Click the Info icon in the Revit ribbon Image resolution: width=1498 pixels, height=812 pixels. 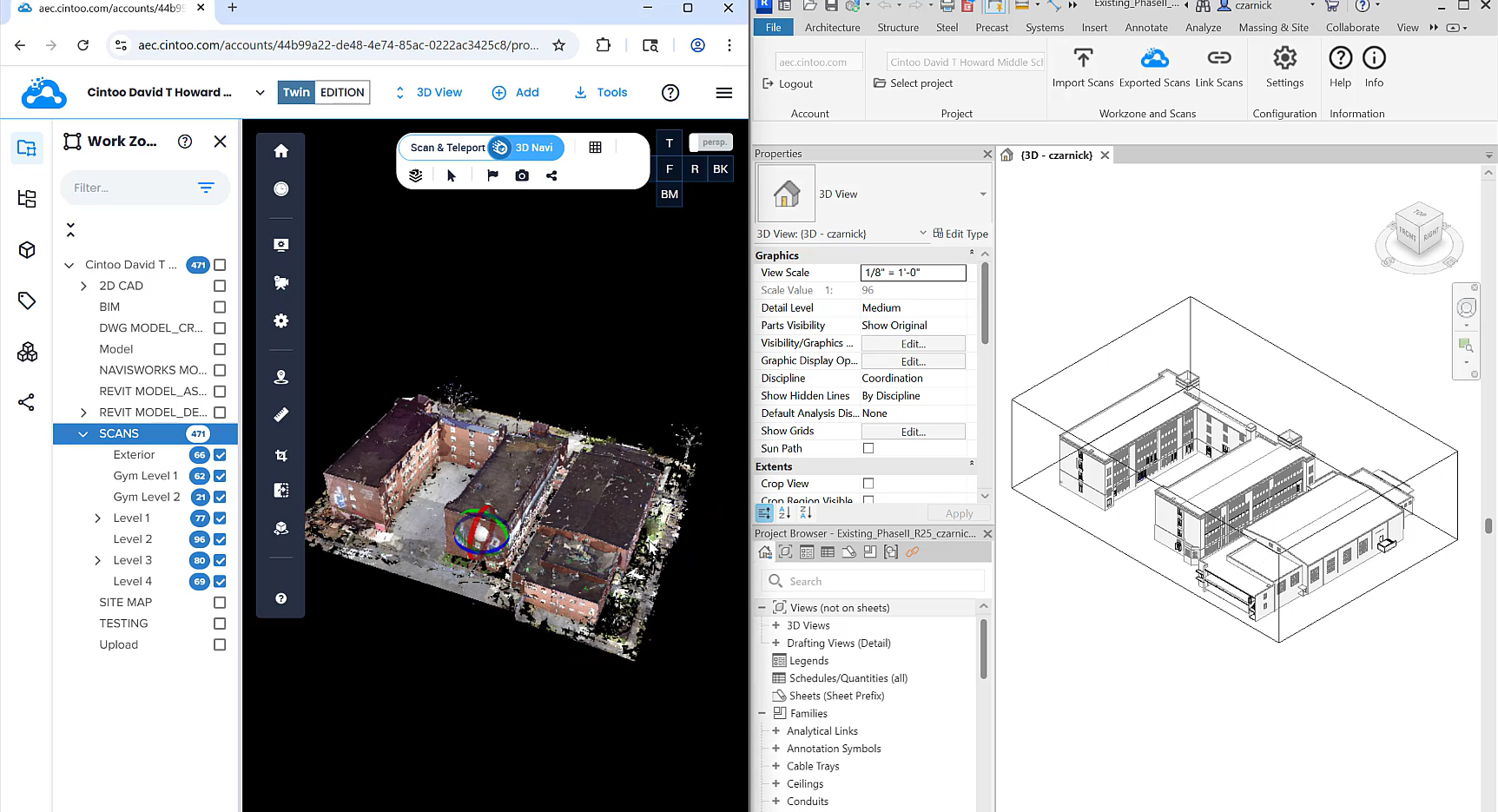1374,69
